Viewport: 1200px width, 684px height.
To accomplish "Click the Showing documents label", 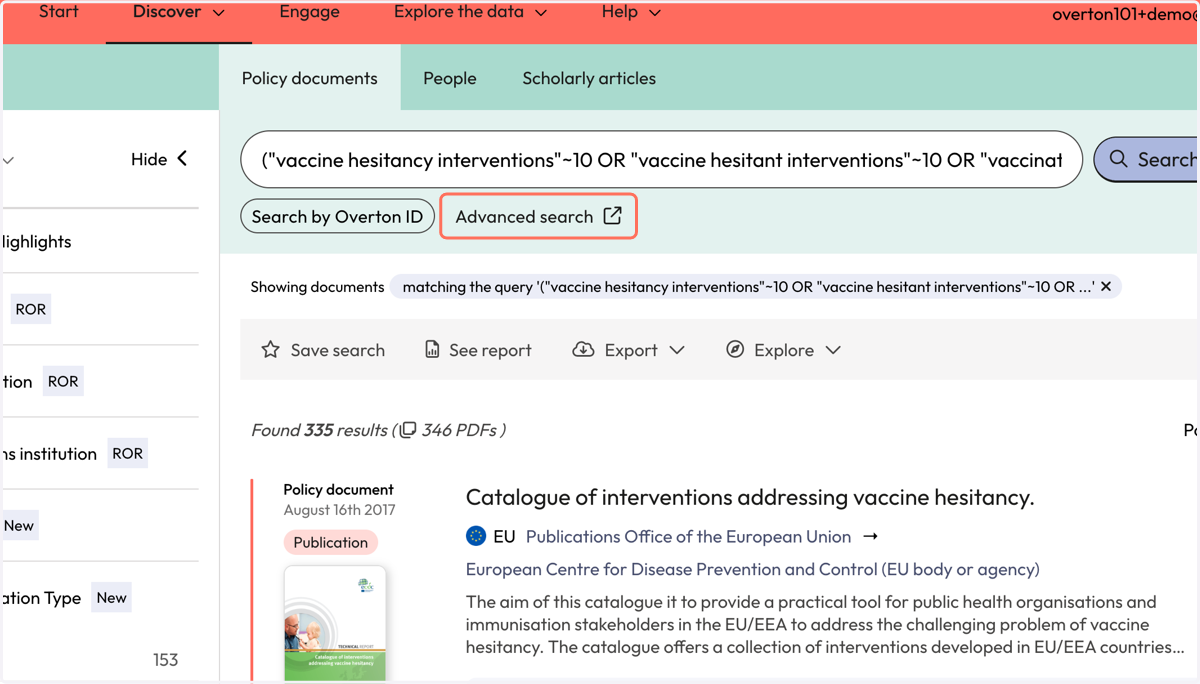I will (x=317, y=287).
